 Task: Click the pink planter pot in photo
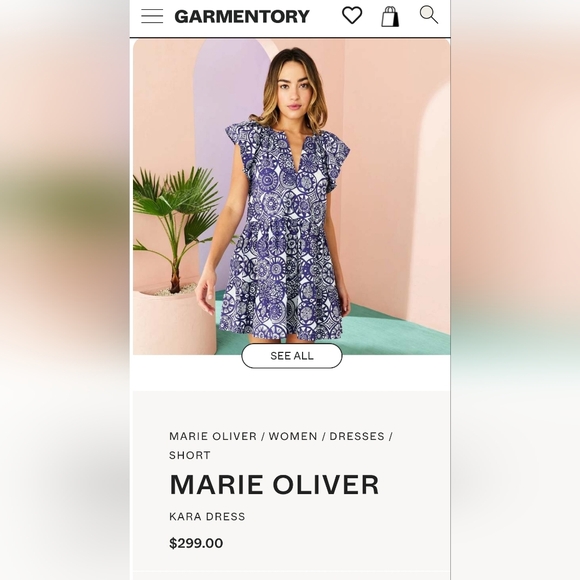pos(173,323)
